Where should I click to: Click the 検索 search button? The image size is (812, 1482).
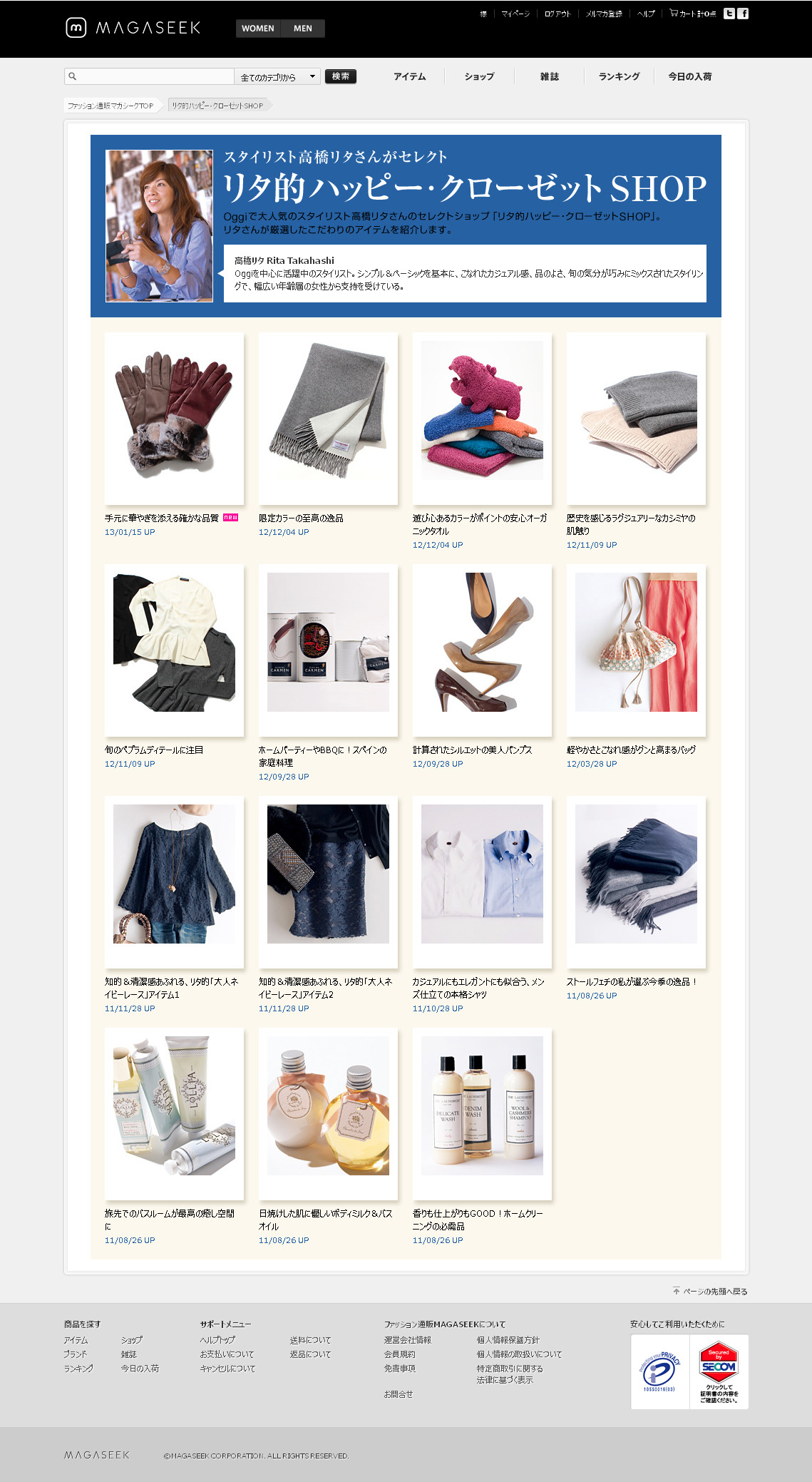(x=341, y=76)
